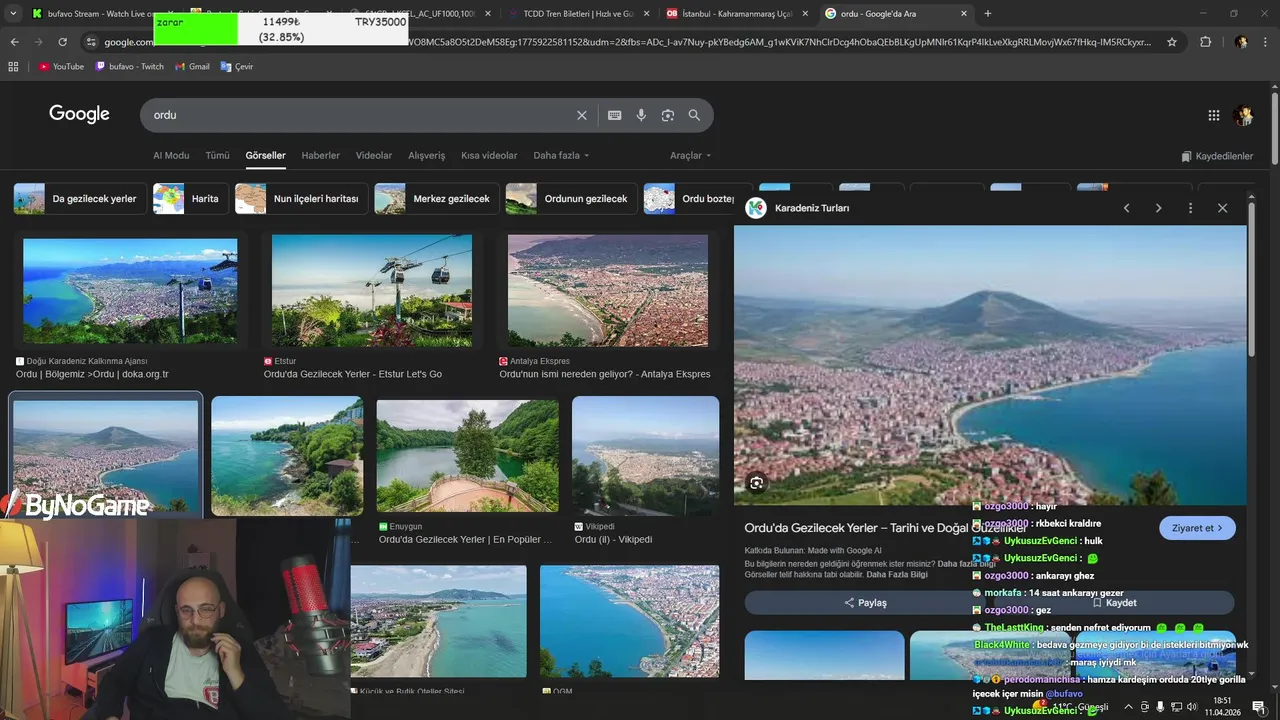1280x720 pixels.
Task: Open the Etstur Ordu'da Gezilecek Yerler image
Action: click(x=372, y=291)
